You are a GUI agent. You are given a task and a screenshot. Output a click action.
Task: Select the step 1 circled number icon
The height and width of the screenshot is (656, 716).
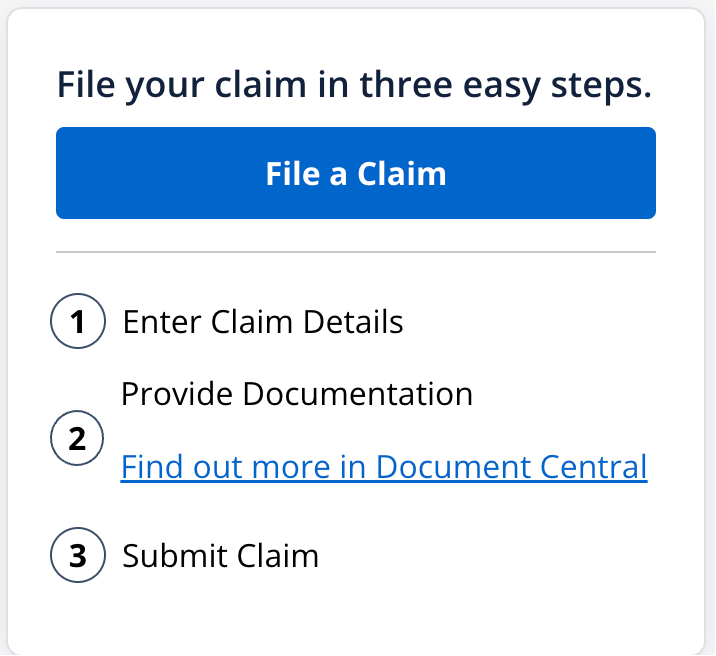pos(77,322)
